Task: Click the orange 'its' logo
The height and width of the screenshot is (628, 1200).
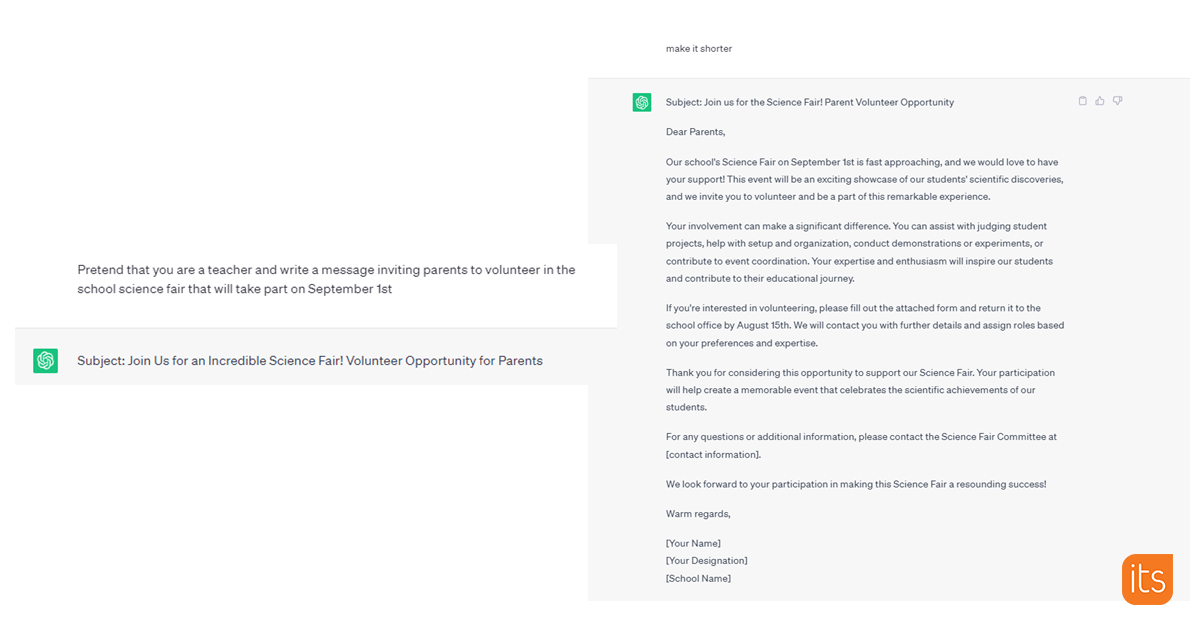Action: [1147, 579]
